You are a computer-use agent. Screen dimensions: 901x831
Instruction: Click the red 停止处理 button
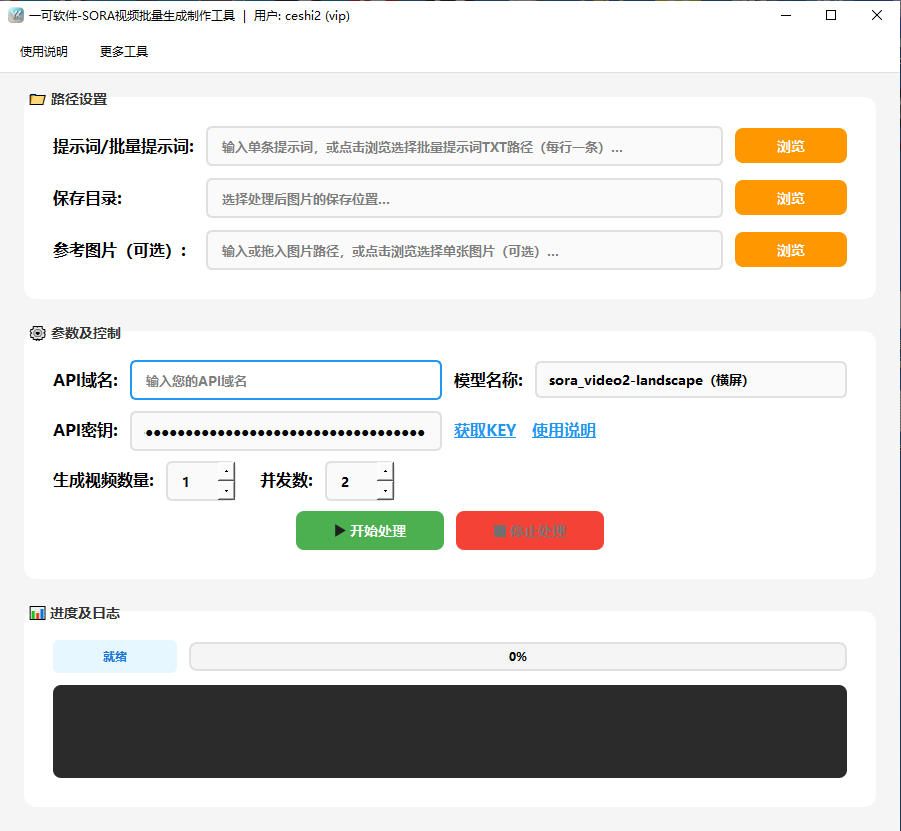529,531
